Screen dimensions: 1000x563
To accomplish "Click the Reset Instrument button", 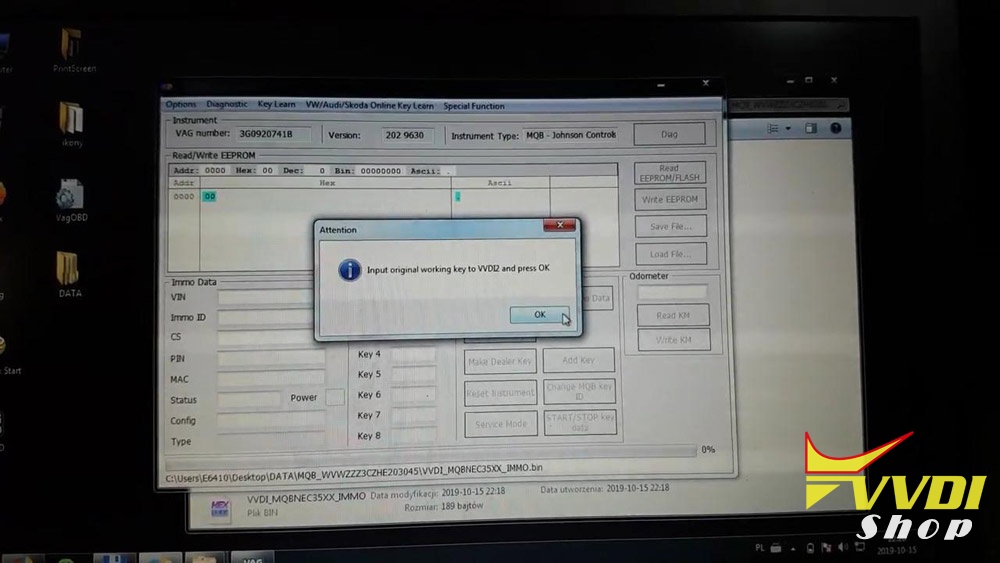I will [x=500, y=393].
